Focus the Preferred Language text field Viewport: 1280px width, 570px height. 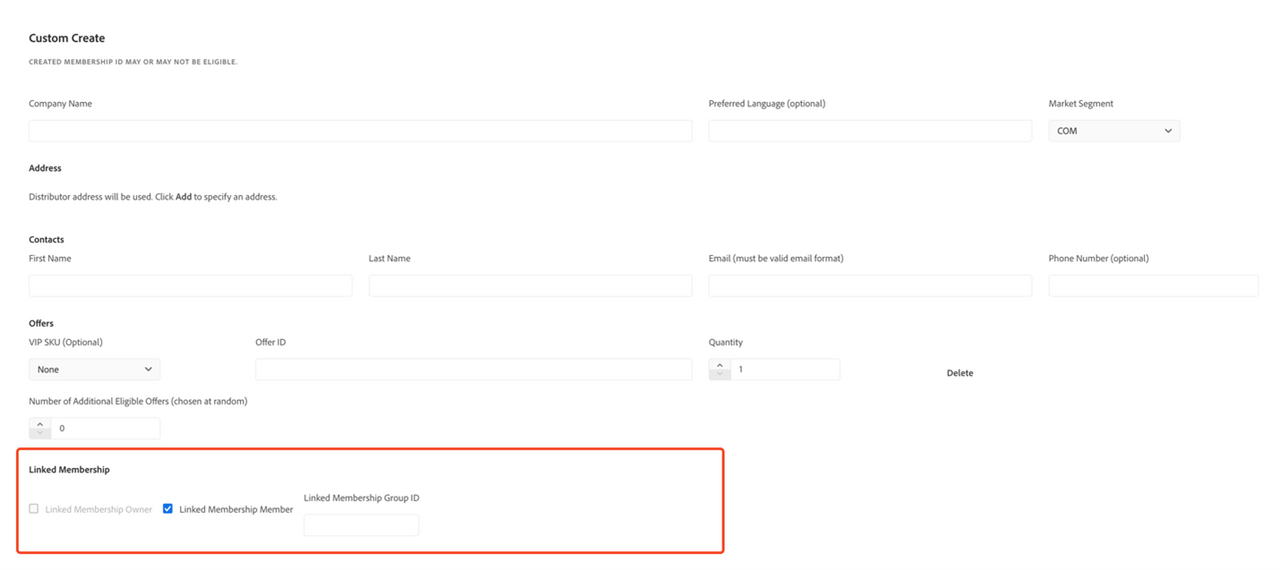[x=870, y=131]
